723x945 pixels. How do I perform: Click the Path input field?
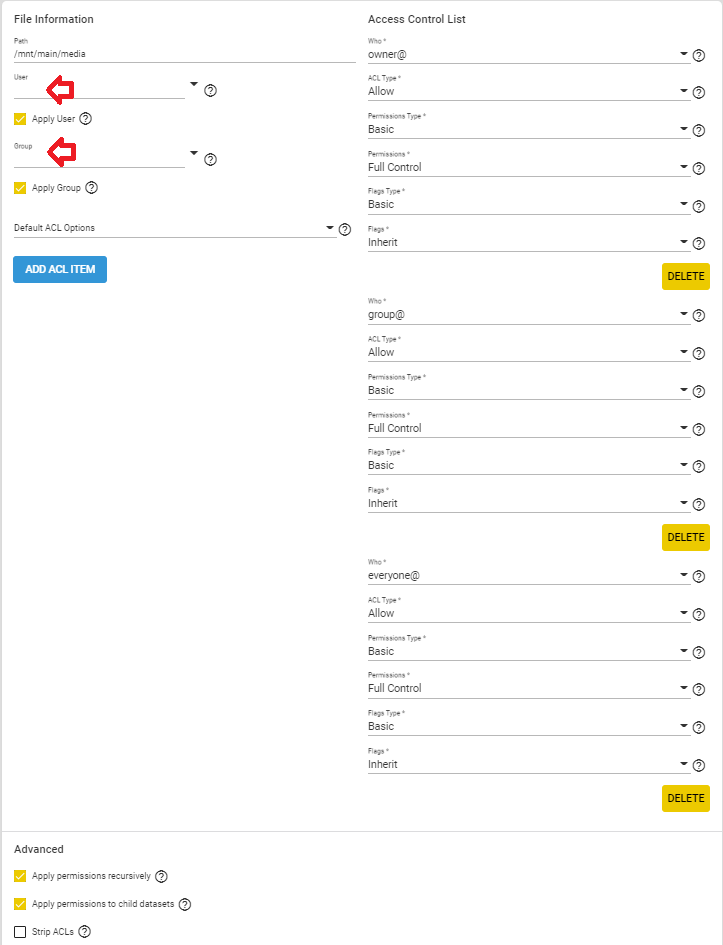(x=185, y=55)
